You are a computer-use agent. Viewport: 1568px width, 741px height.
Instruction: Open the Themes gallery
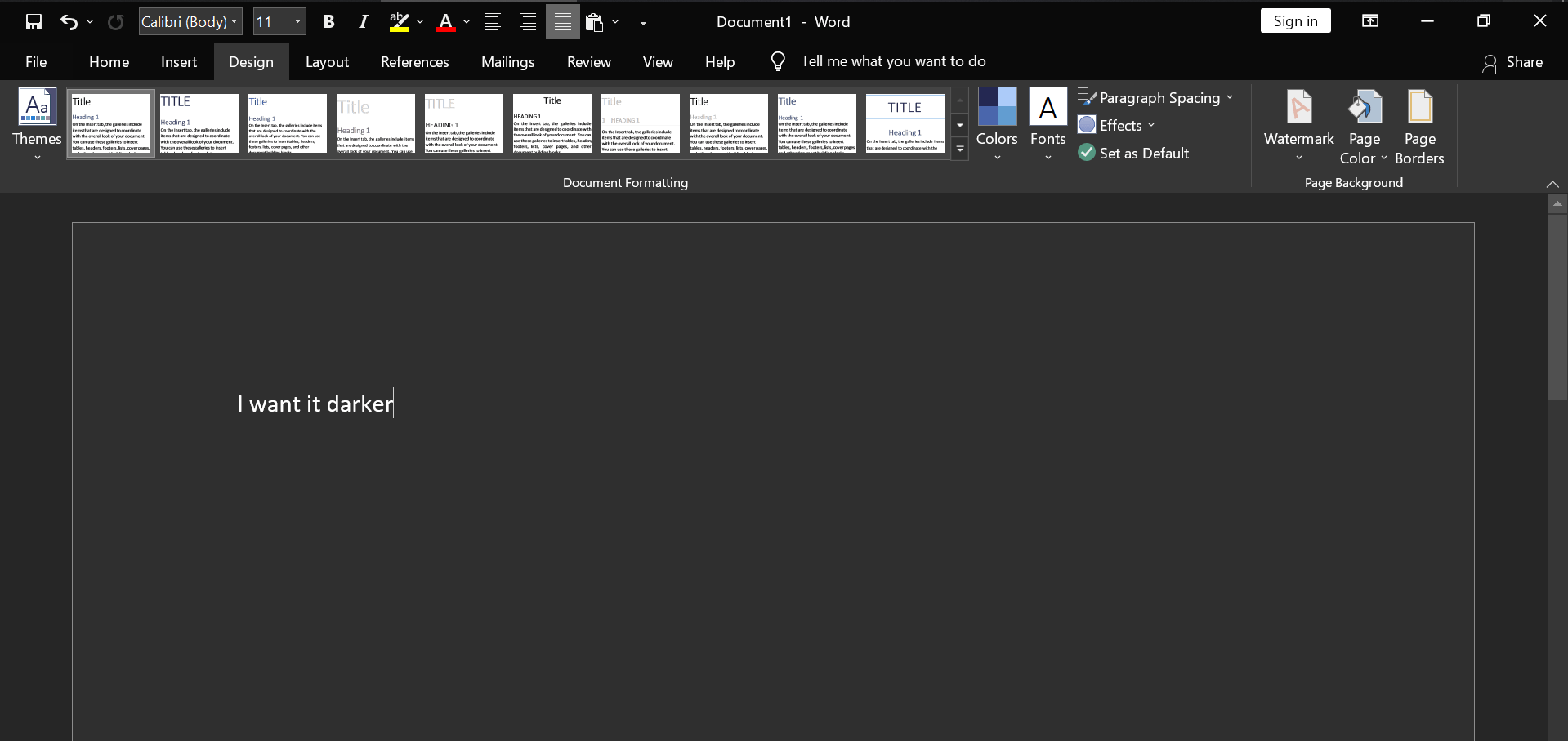[x=36, y=124]
